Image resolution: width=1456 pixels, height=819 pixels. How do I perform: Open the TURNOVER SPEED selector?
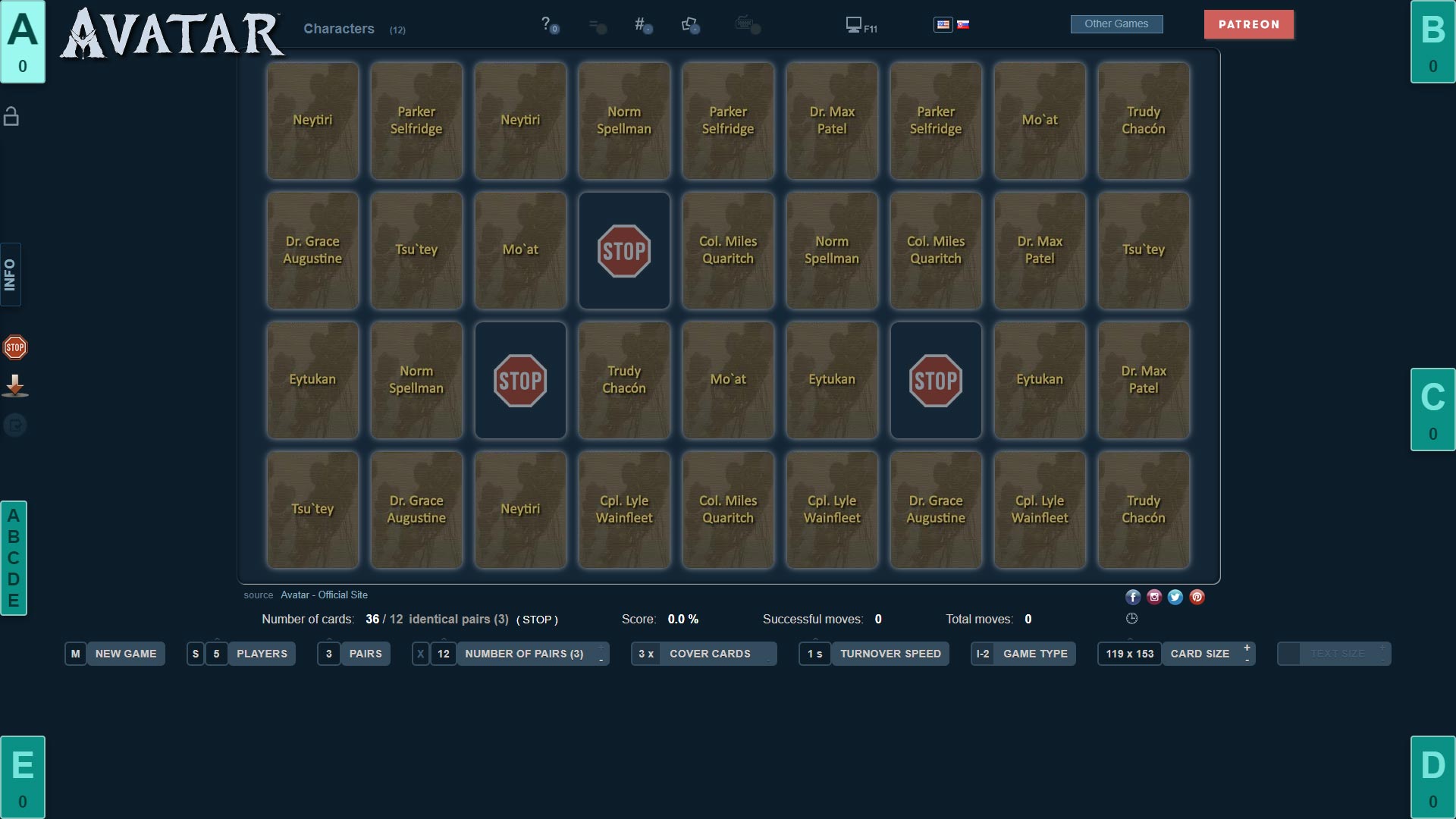coord(890,654)
